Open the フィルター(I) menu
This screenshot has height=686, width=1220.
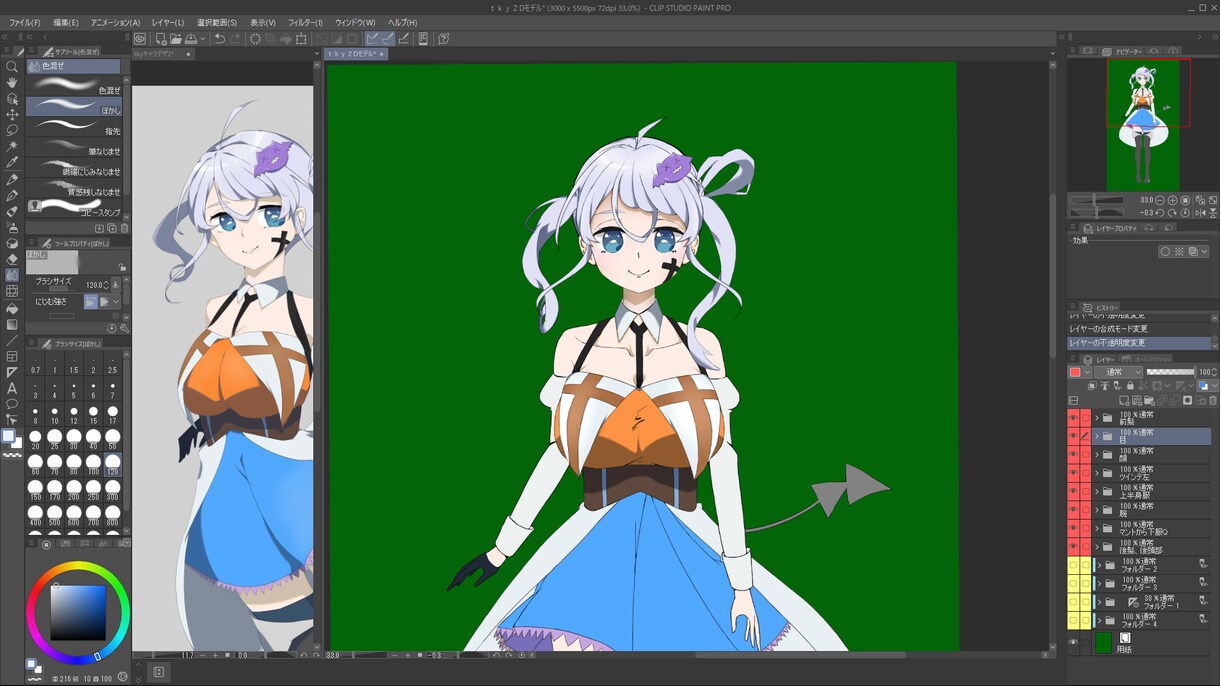pos(305,22)
